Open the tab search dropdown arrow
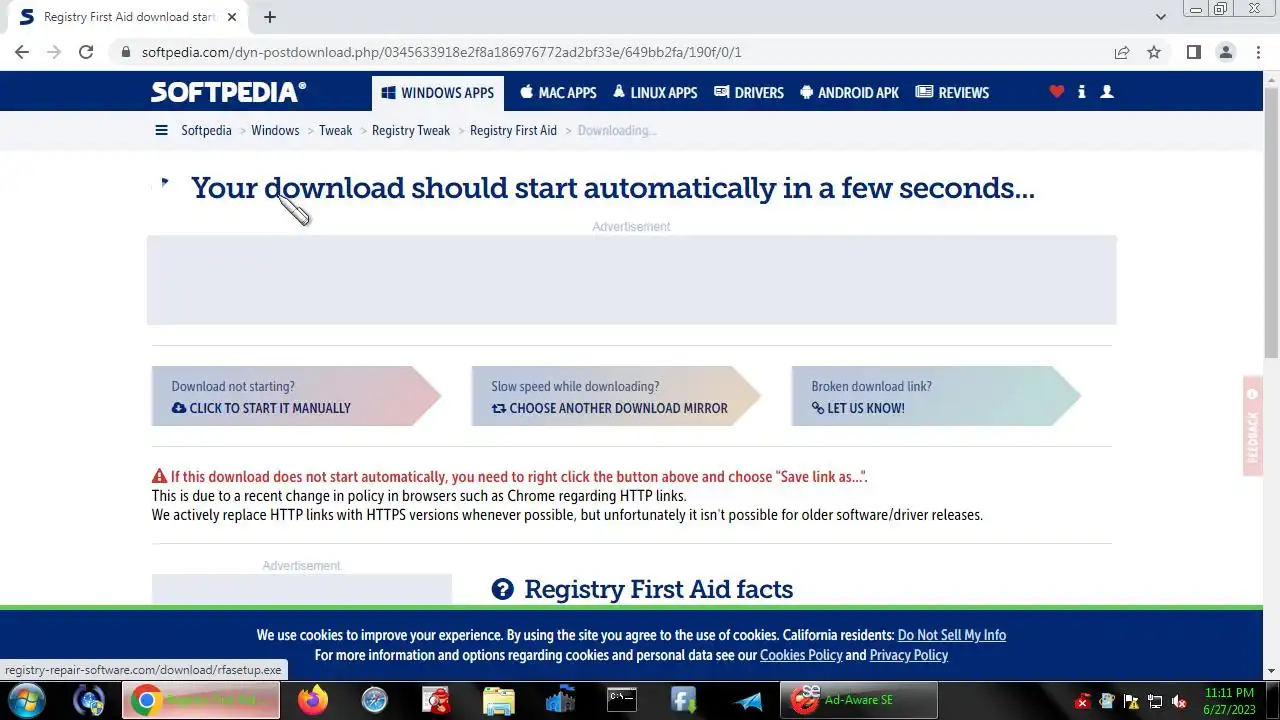Image resolution: width=1280 pixels, height=720 pixels. [x=1160, y=17]
